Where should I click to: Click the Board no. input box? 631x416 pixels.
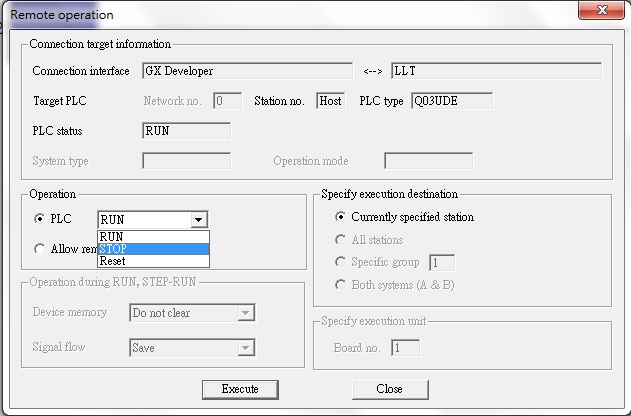click(405, 348)
